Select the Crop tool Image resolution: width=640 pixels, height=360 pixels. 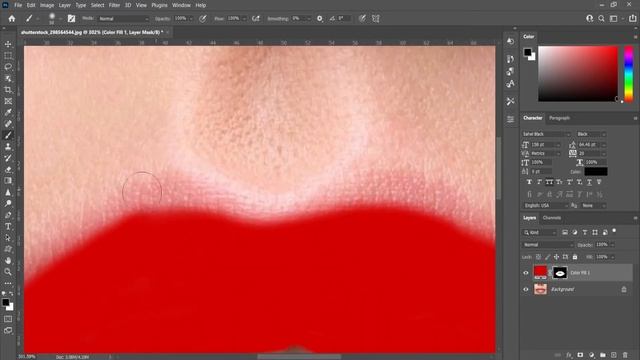click(8, 89)
